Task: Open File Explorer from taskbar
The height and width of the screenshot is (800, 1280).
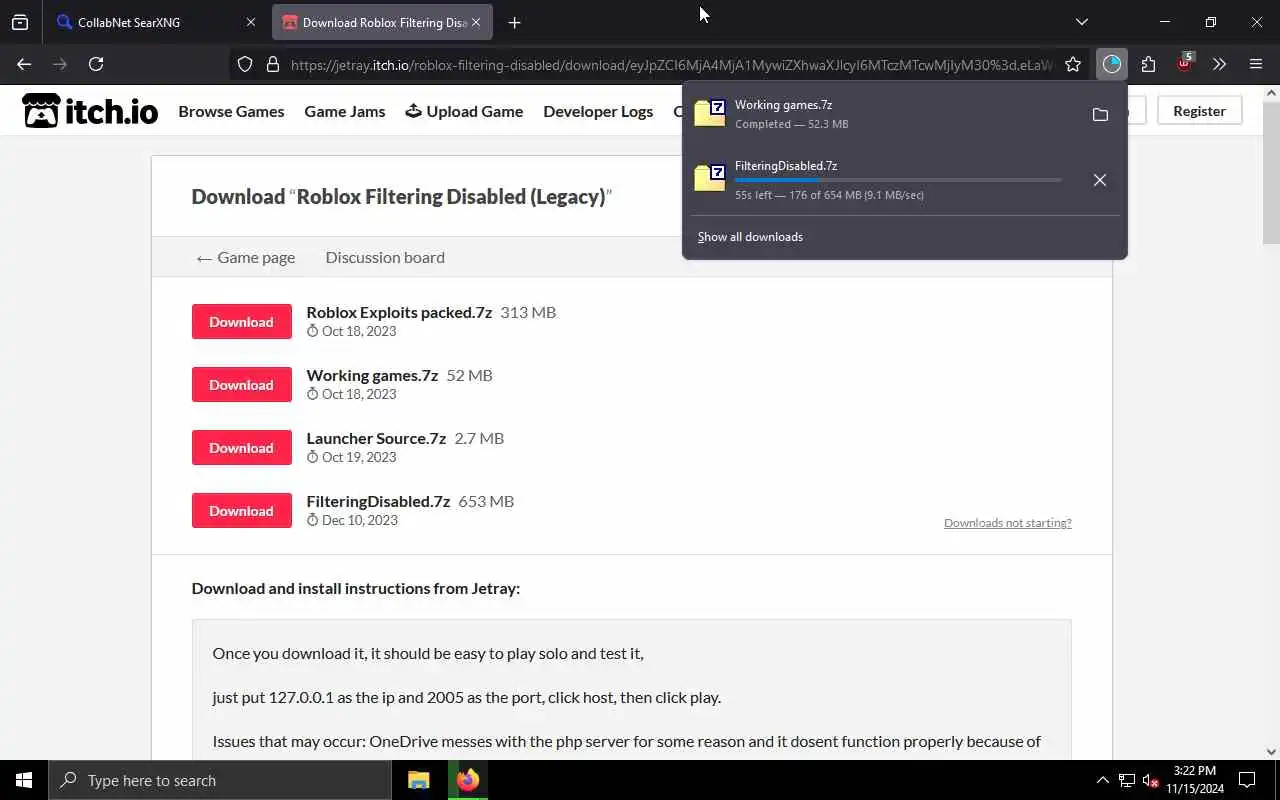Action: (419, 780)
